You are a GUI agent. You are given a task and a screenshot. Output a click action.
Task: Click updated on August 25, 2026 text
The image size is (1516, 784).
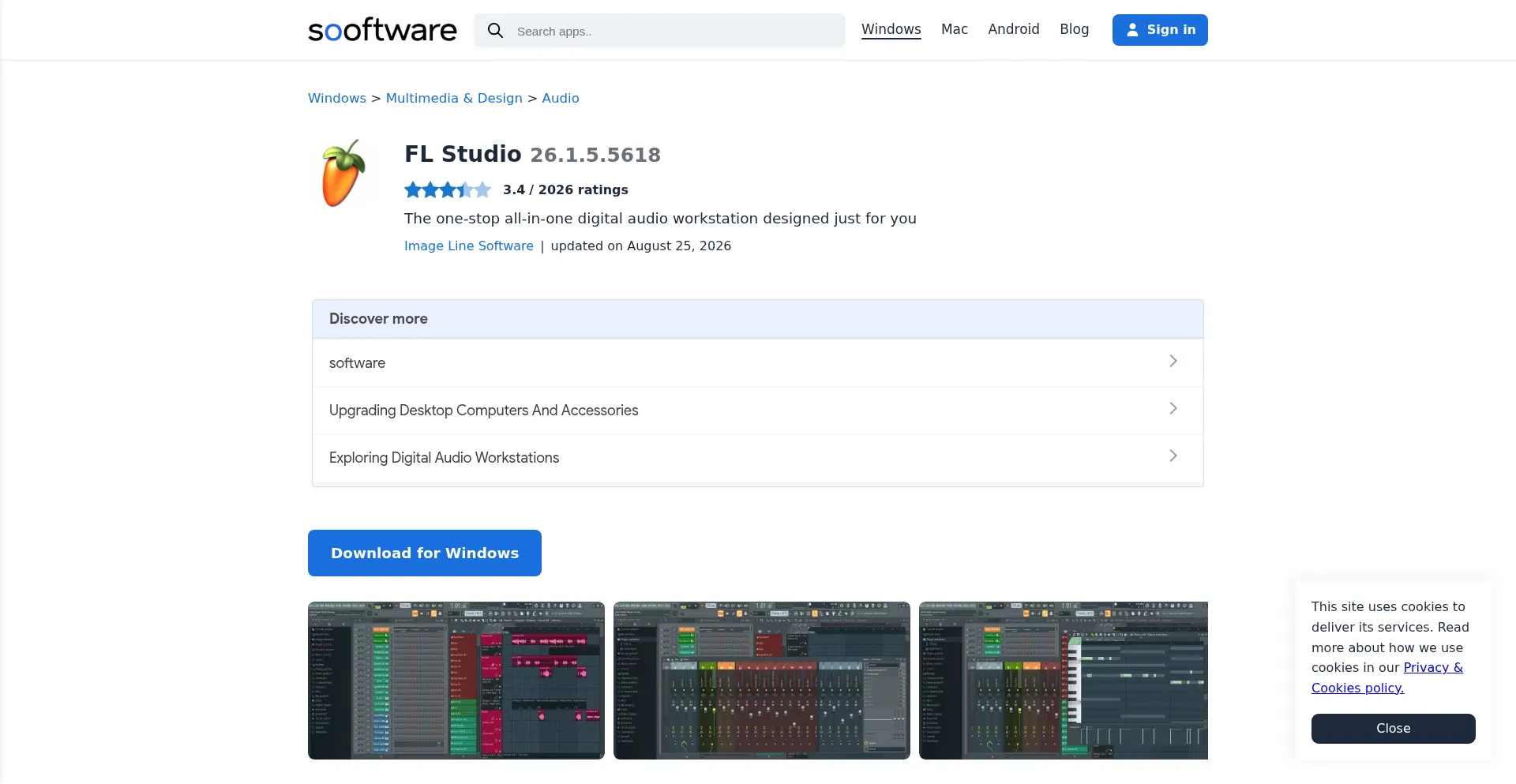click(x=641, y=246)
